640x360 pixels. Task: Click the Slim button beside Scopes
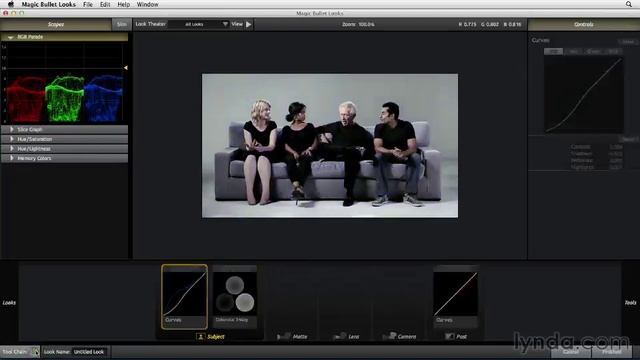pyautogui.click(x=122, y=24)
